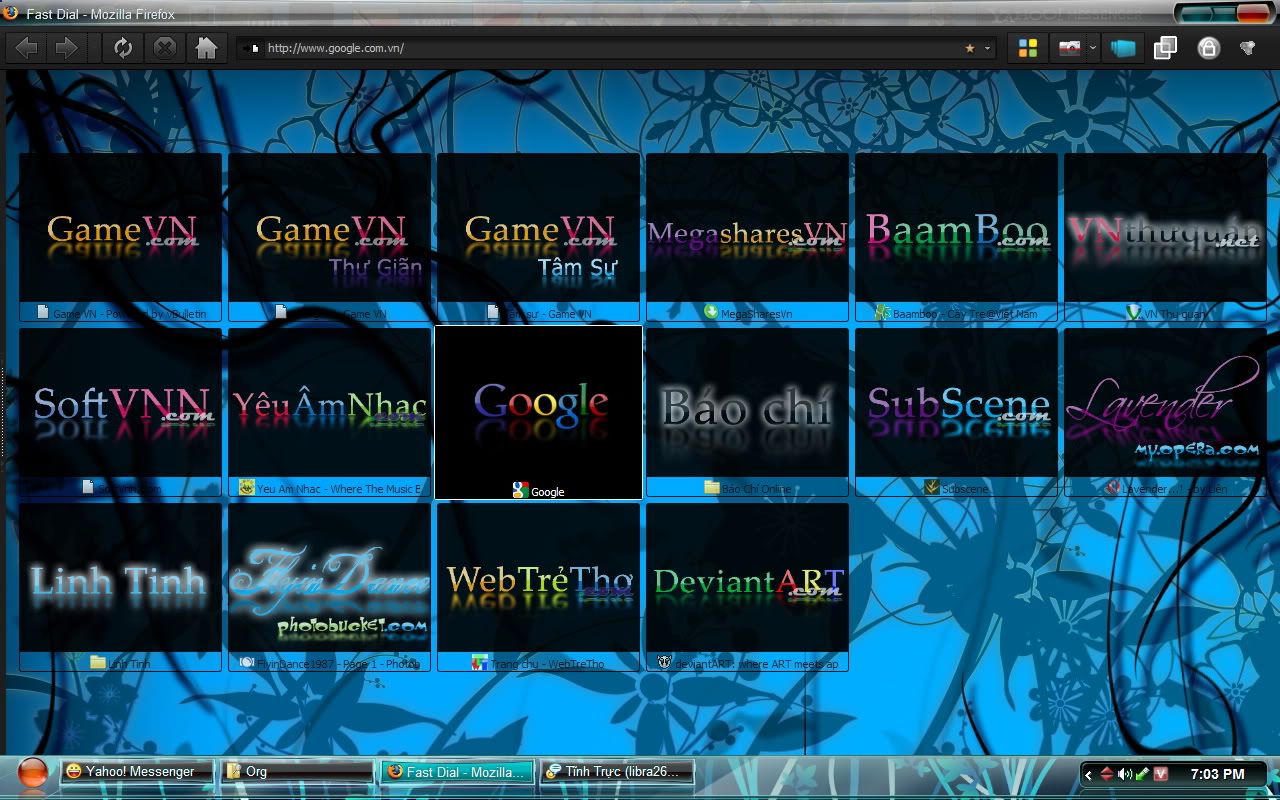Reload the current page

[123, 48]
